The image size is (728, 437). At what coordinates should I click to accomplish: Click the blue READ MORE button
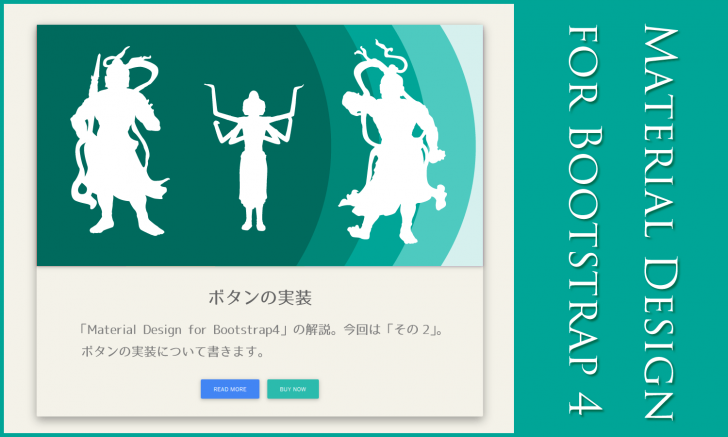[230, 389]
